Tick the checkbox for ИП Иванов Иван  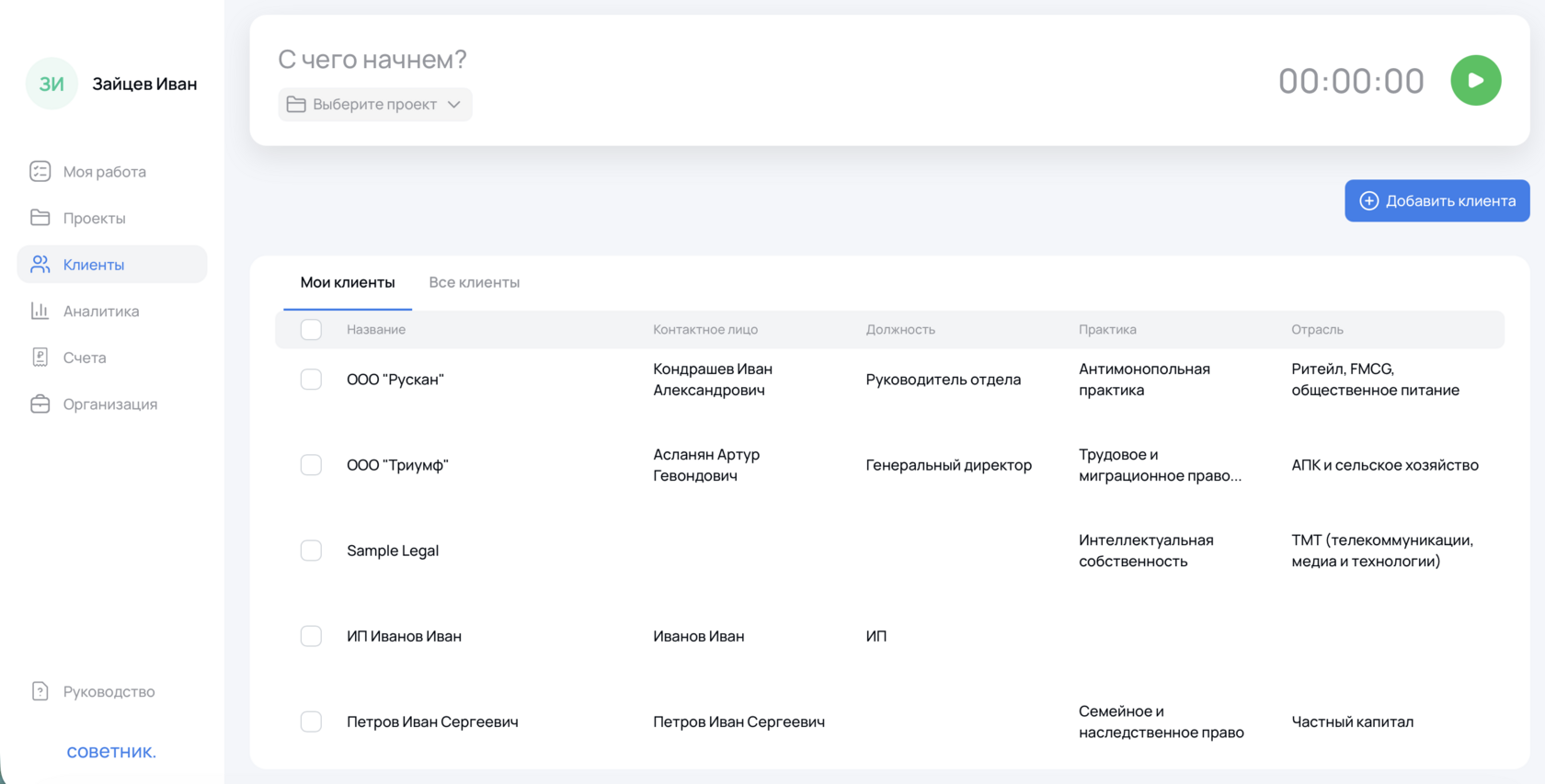[x=311, y=636]
